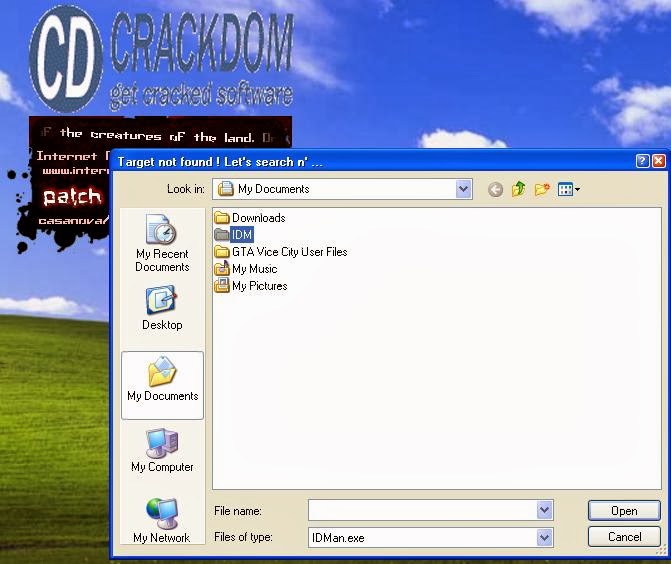Create a new folder with toolbar icon
This screenshot has height=564, width=671.
(x=542, y=189)
